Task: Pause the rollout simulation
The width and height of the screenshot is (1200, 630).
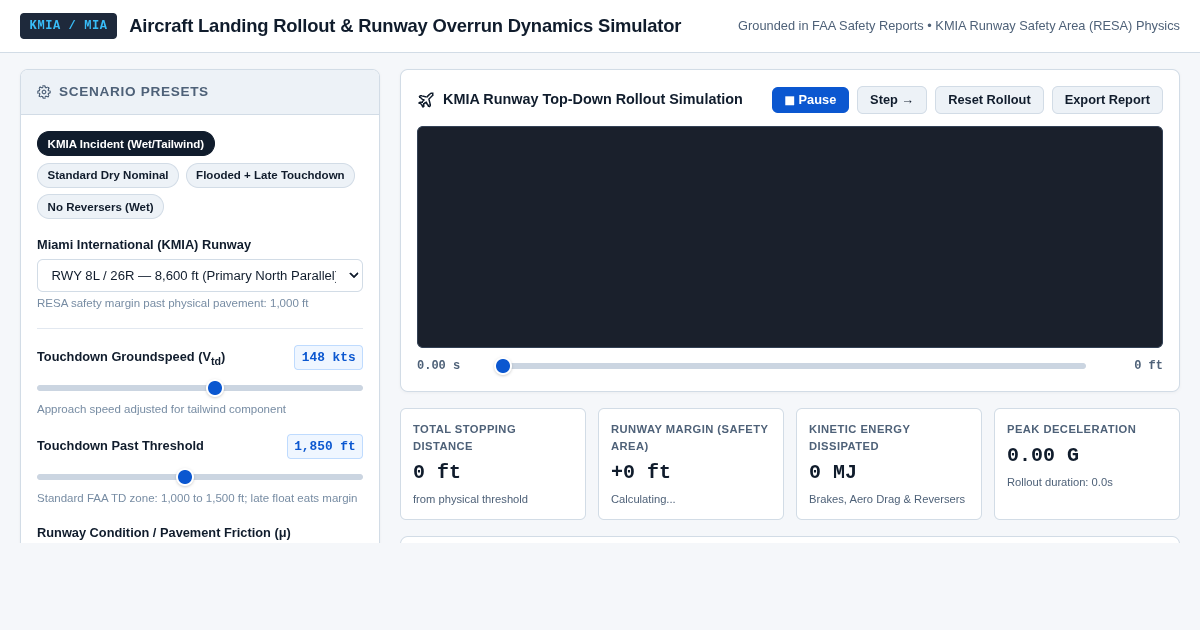Action: point(810,100)
